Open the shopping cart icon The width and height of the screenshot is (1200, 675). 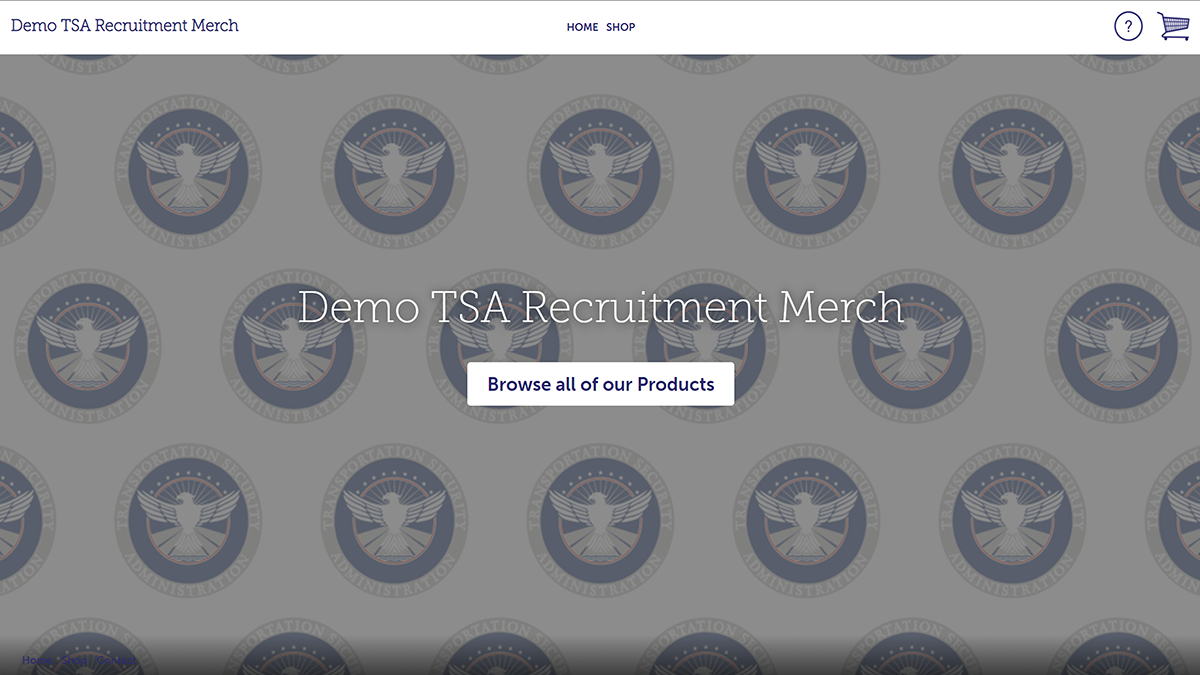coord(1174,26)
